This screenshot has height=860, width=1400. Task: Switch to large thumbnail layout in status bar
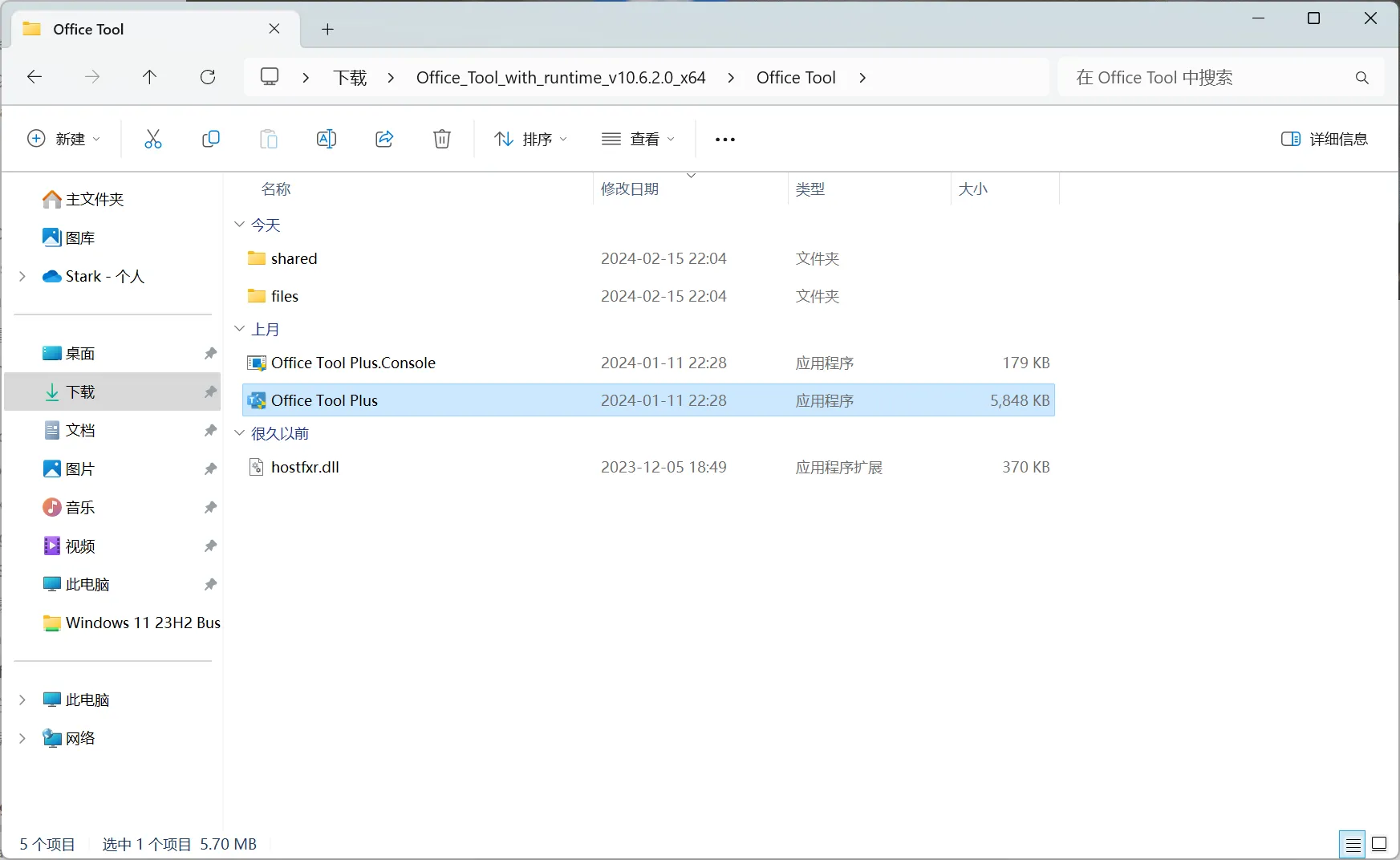click(x=1380, y=844)
